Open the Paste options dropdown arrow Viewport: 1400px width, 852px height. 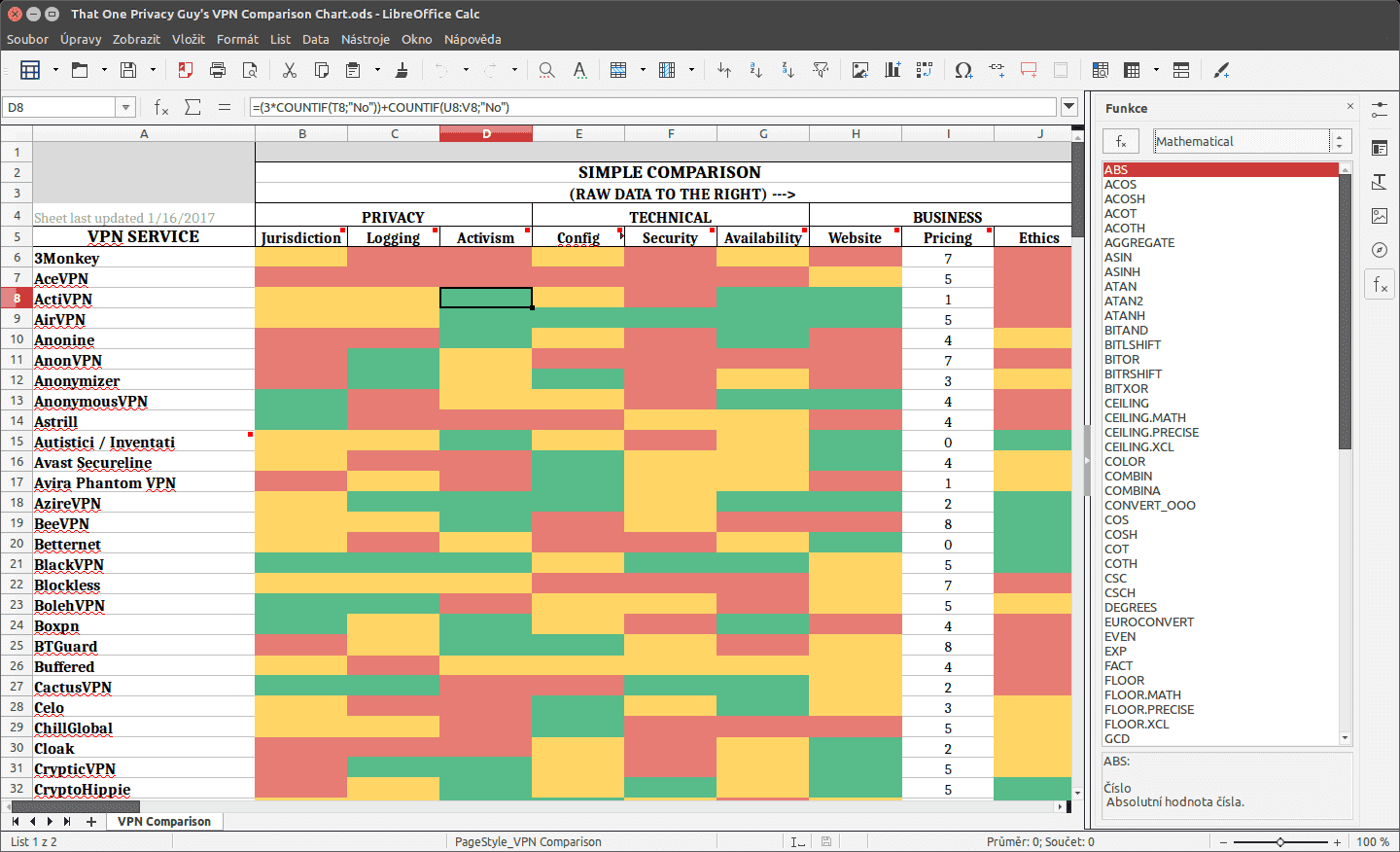pos(377,70)
